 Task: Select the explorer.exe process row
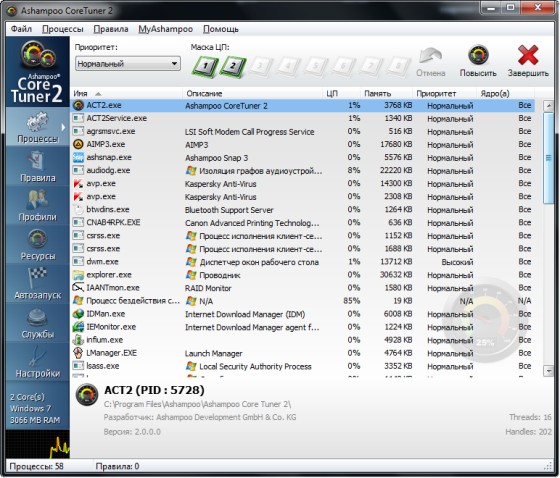[303, 275]
